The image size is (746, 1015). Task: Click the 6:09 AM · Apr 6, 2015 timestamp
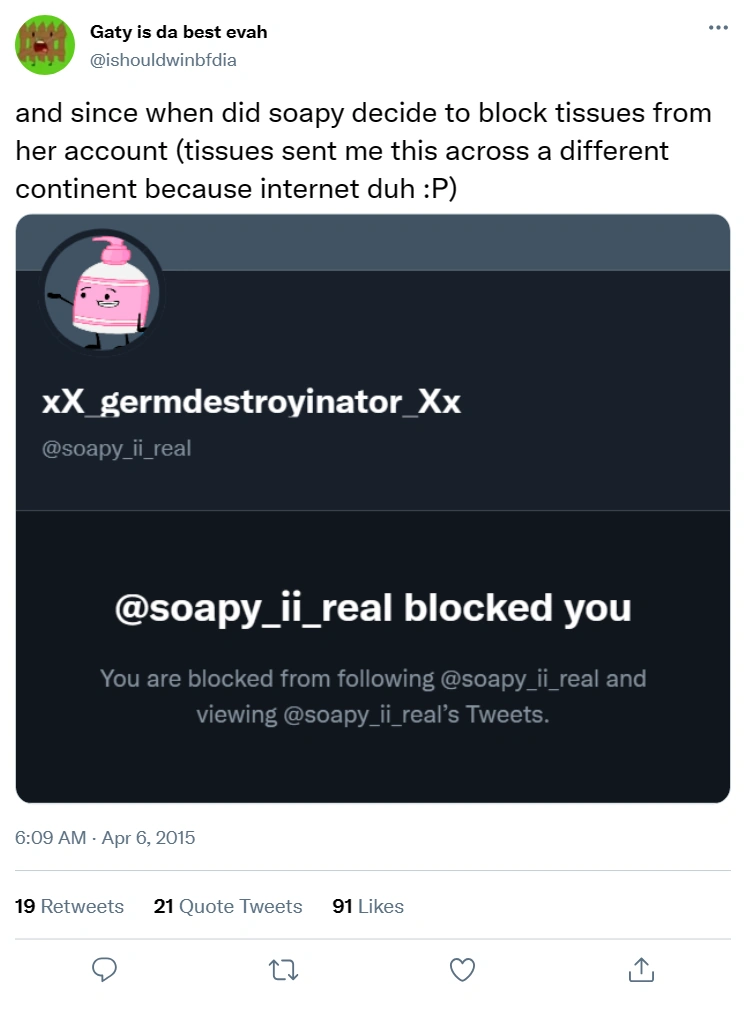pos(105,838)
